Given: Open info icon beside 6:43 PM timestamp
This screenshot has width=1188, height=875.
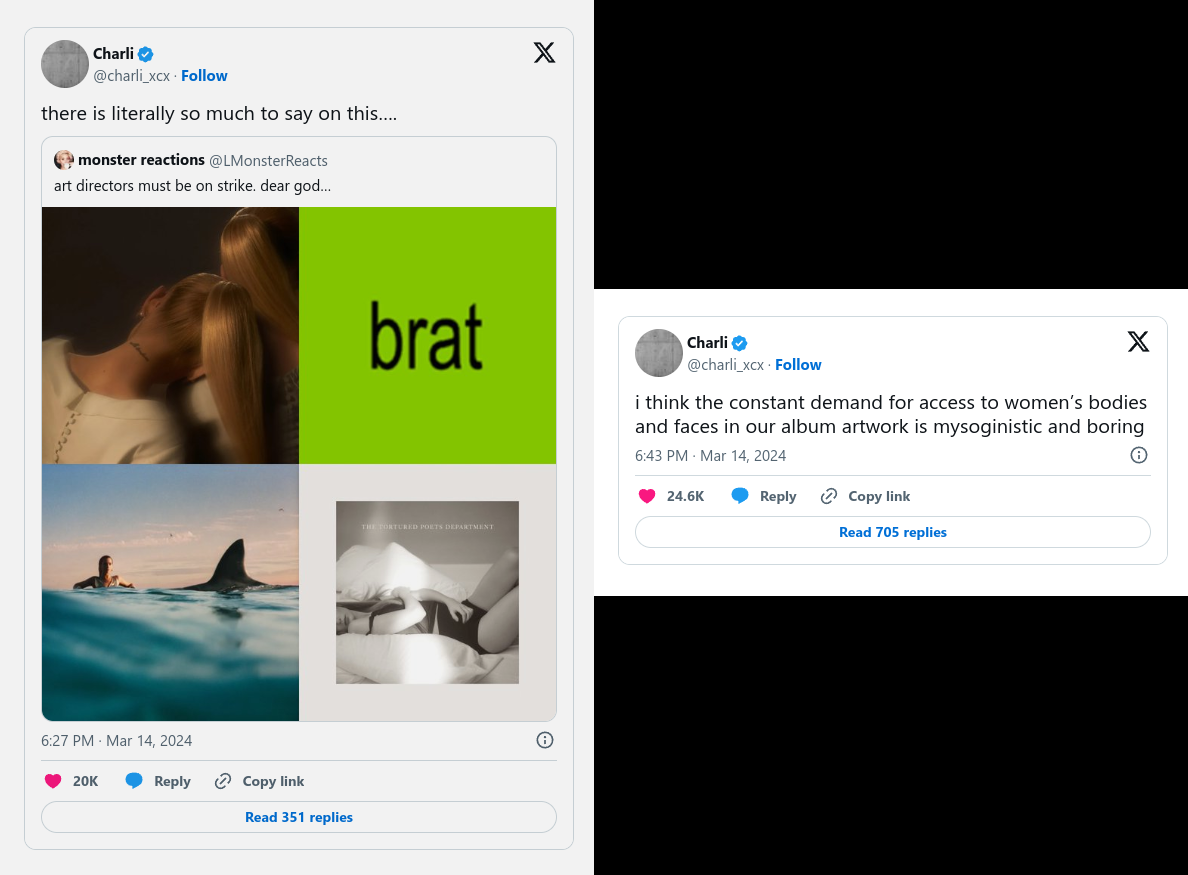Looking at the screenshot, I should [1139, 455].
